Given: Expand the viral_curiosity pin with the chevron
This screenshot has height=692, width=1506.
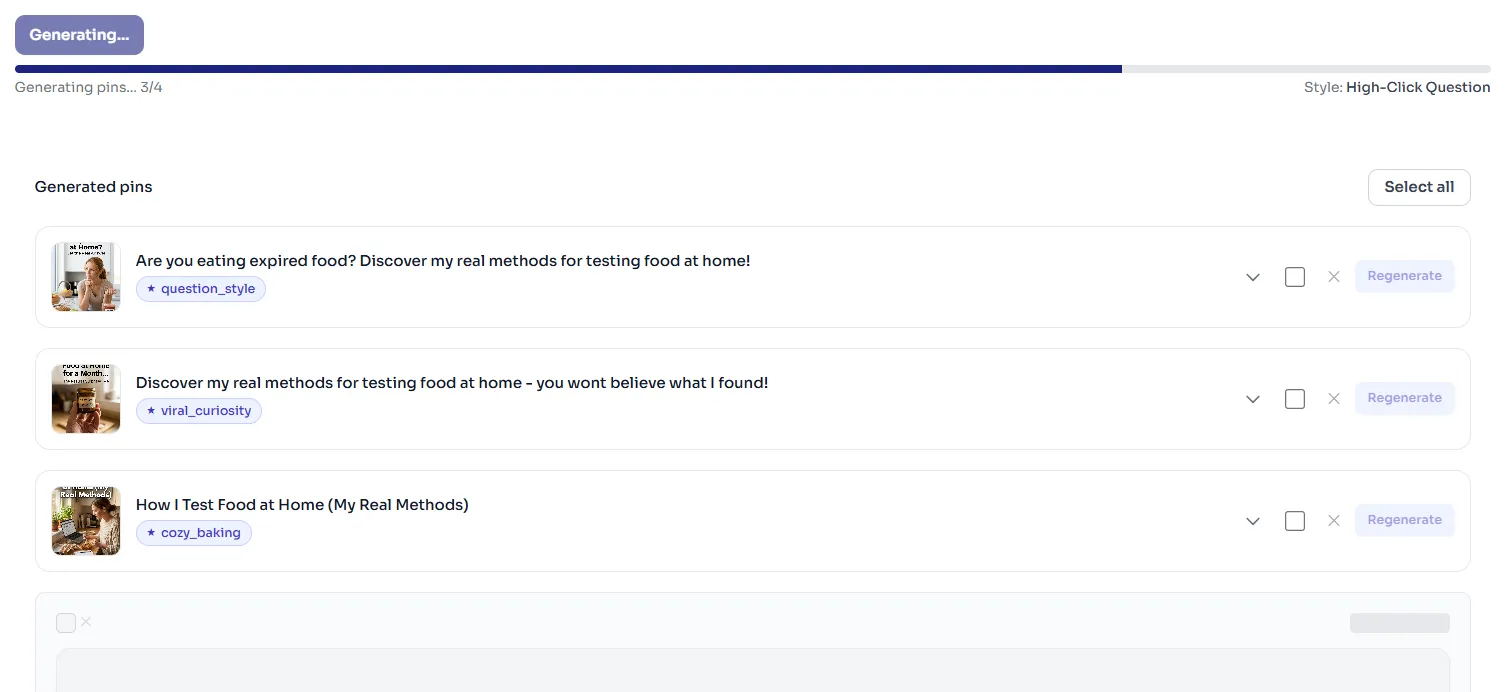Looking at the screenshot, I should point(1253,400).
